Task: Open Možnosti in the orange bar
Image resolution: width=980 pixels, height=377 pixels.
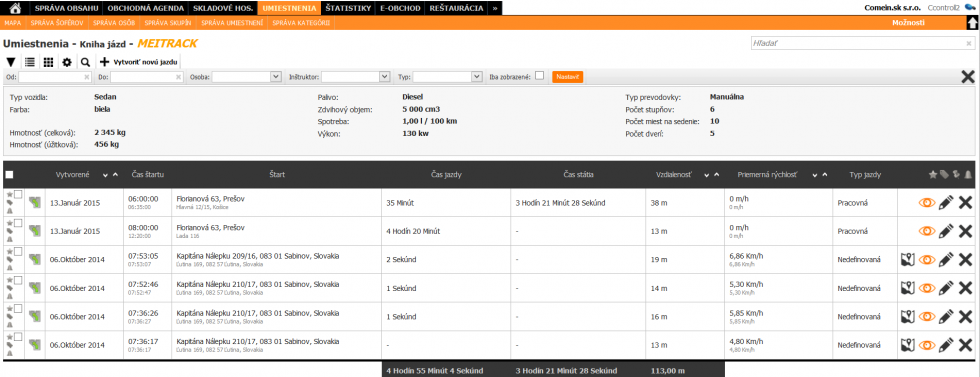Action: 909,23
